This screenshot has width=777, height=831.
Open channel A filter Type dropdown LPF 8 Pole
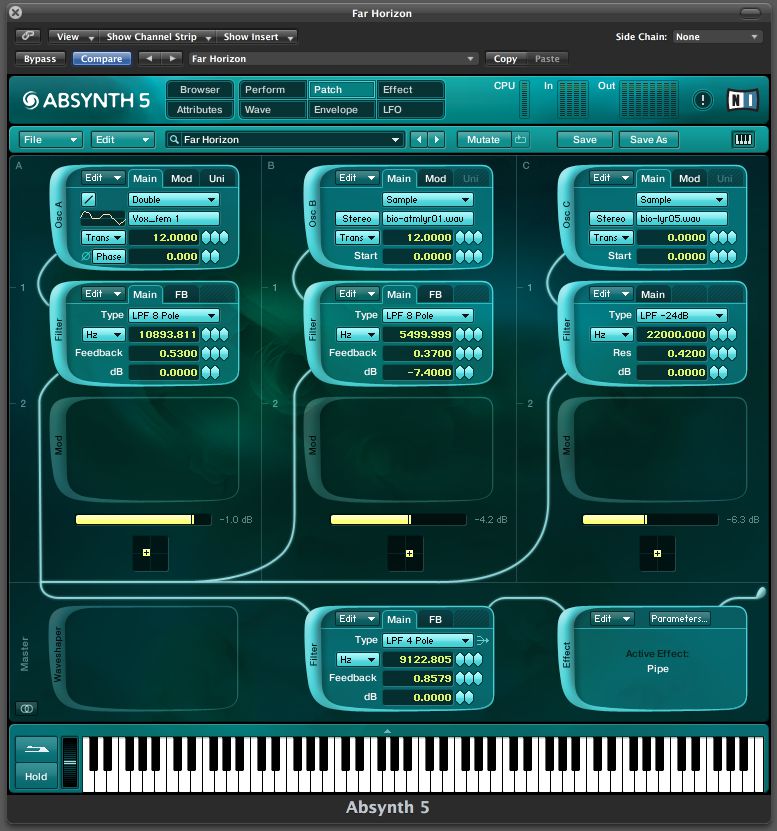click(x=173, y=315)
